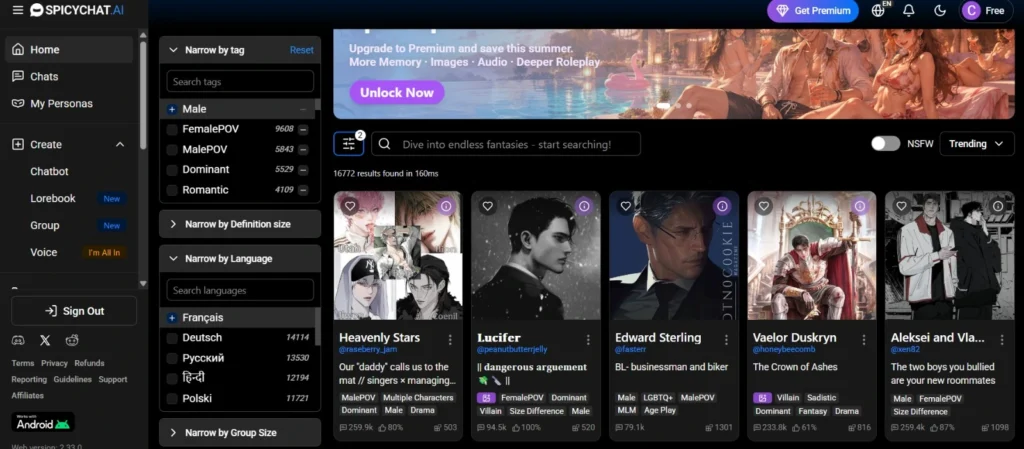
Task: Open the notifications bell
Action: 908,10
